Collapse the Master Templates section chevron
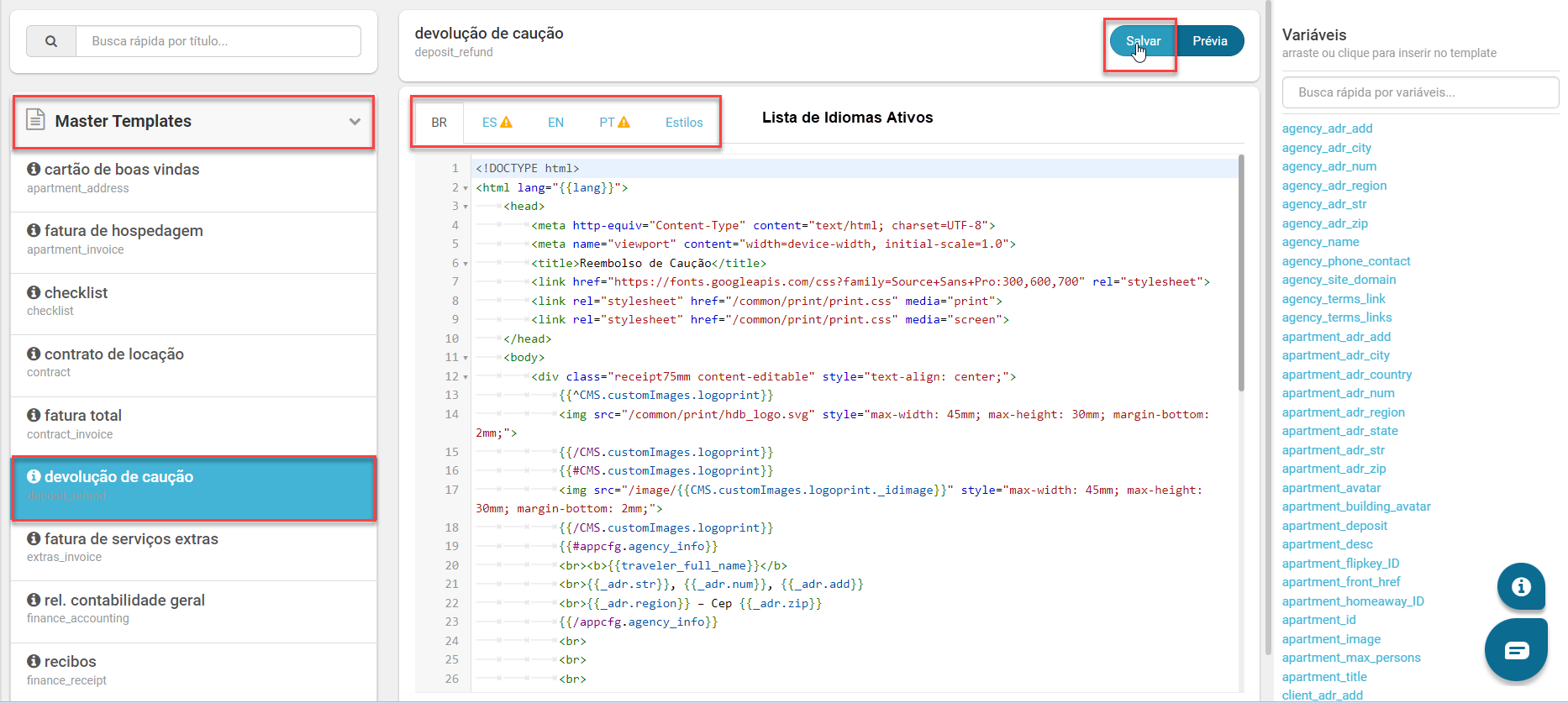The width and height of the screenshot is (1568, 703). [355, 122]
